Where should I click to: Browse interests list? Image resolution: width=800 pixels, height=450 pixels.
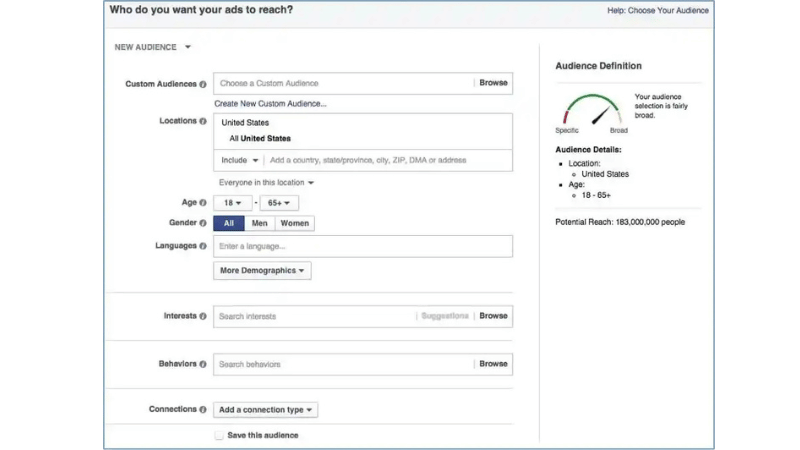[x=493, y=316]
